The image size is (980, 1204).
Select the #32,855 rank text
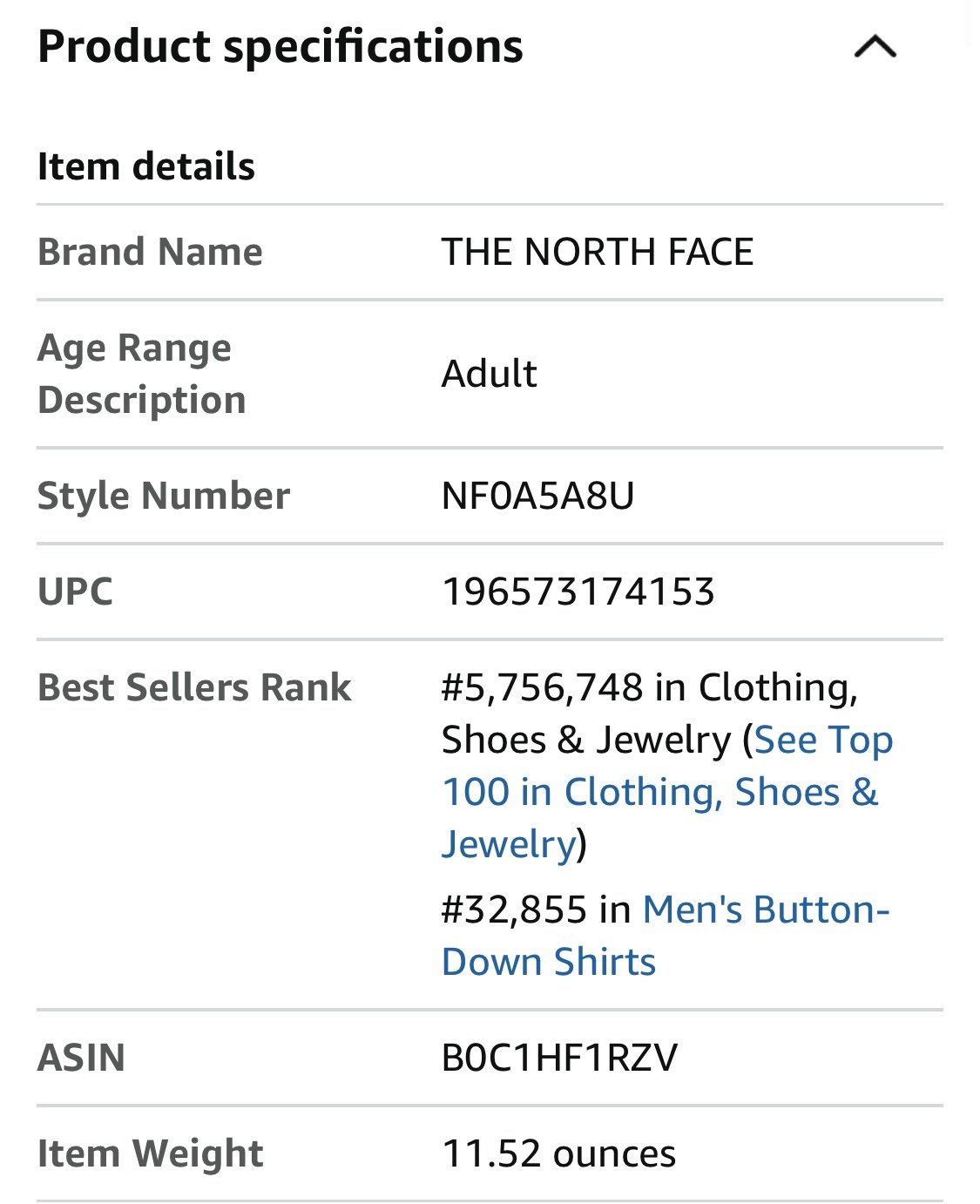[x=514, y=910]
